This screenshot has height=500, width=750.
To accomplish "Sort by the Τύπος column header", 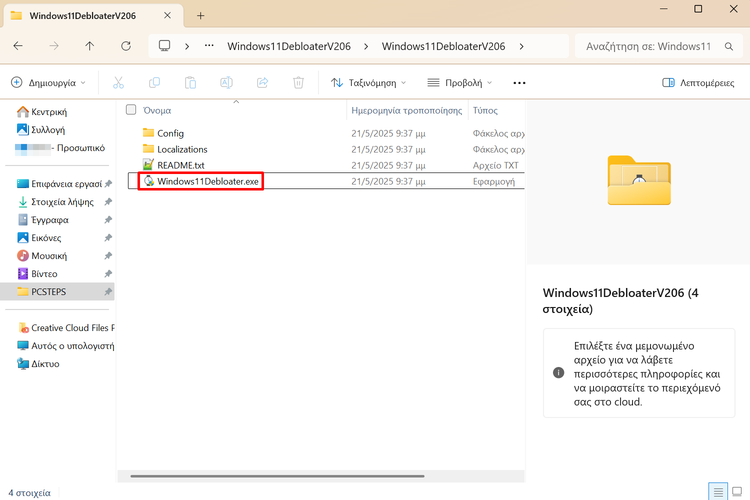I will pyautogui.click(x=485, y=111).
